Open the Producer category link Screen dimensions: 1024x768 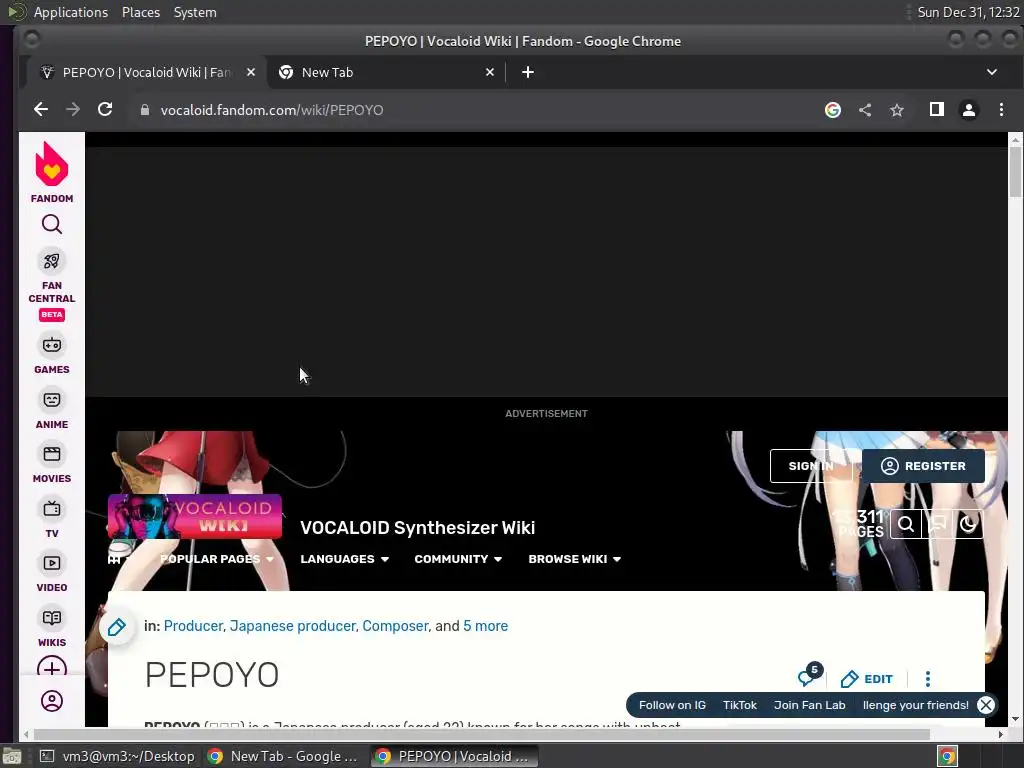(x=193, y=626)
